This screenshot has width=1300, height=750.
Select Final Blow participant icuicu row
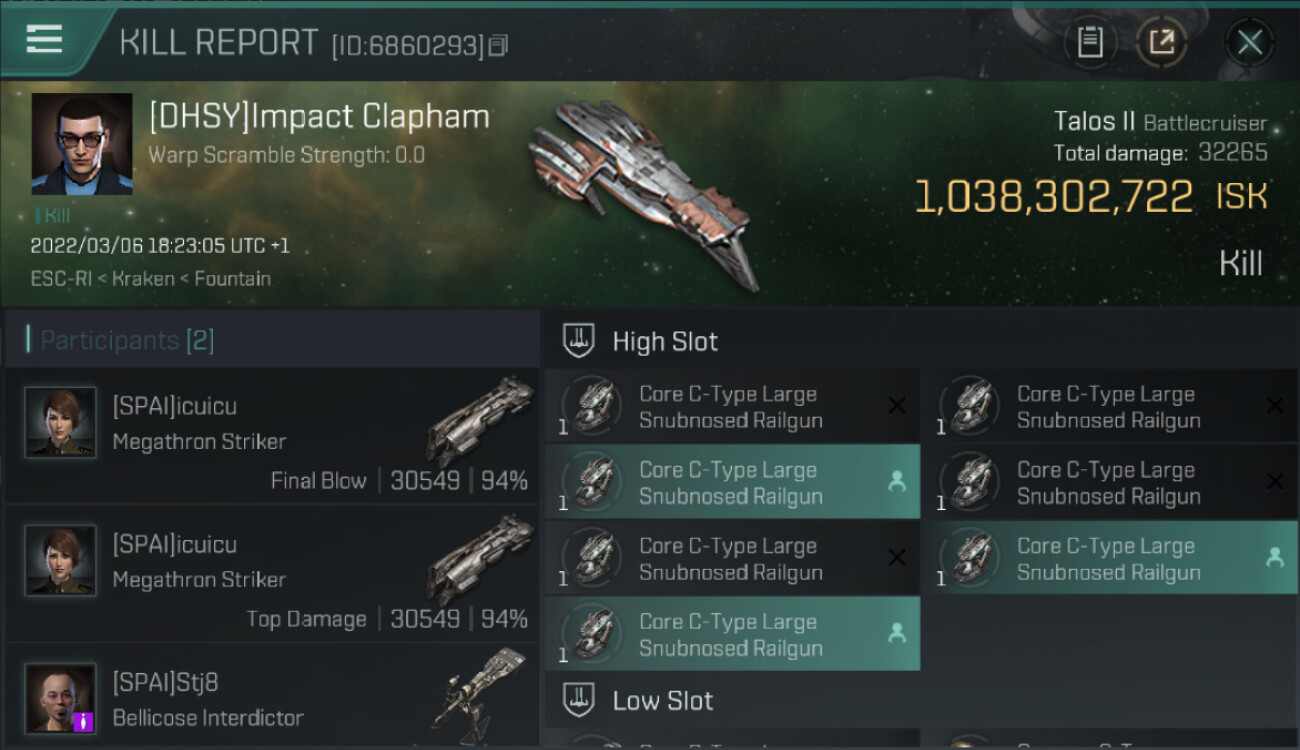point(272,436)
